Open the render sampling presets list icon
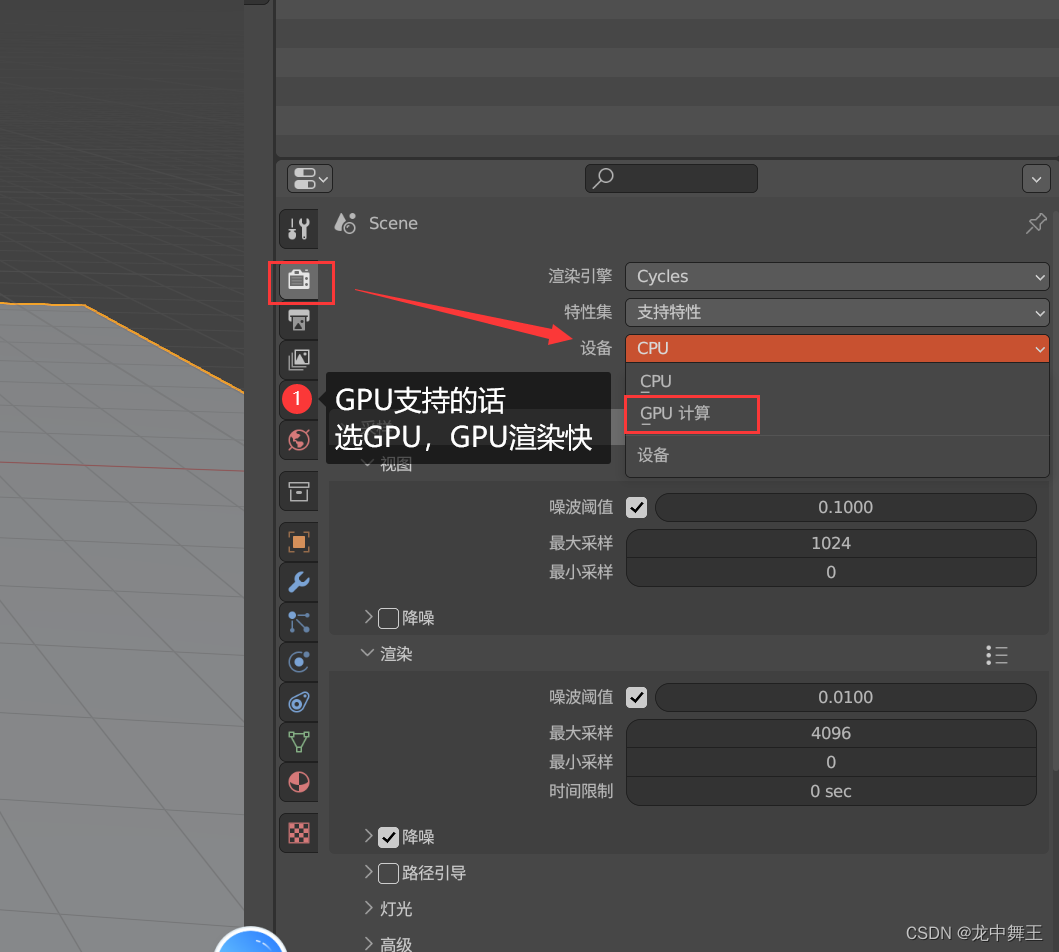The width and height of the screenshot is (1059, 952). [996, 655]
